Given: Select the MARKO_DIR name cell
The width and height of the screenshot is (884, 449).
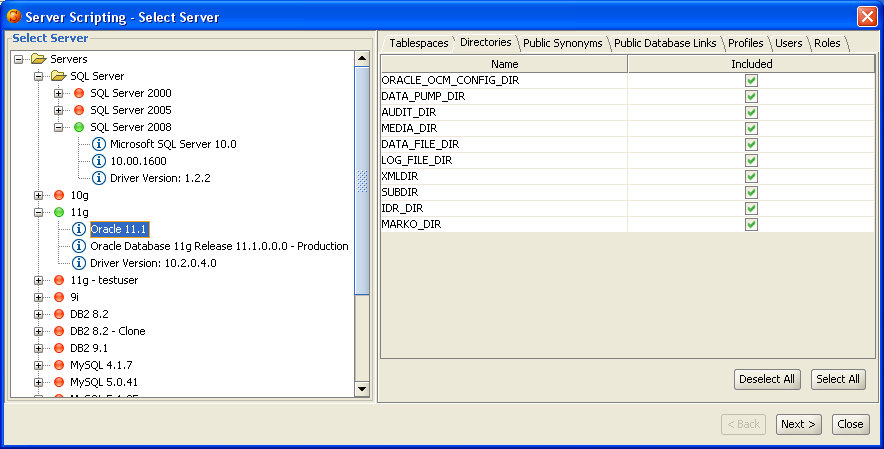Looking at the screenshot, I should pyautogui.click(x=504, y=224).
